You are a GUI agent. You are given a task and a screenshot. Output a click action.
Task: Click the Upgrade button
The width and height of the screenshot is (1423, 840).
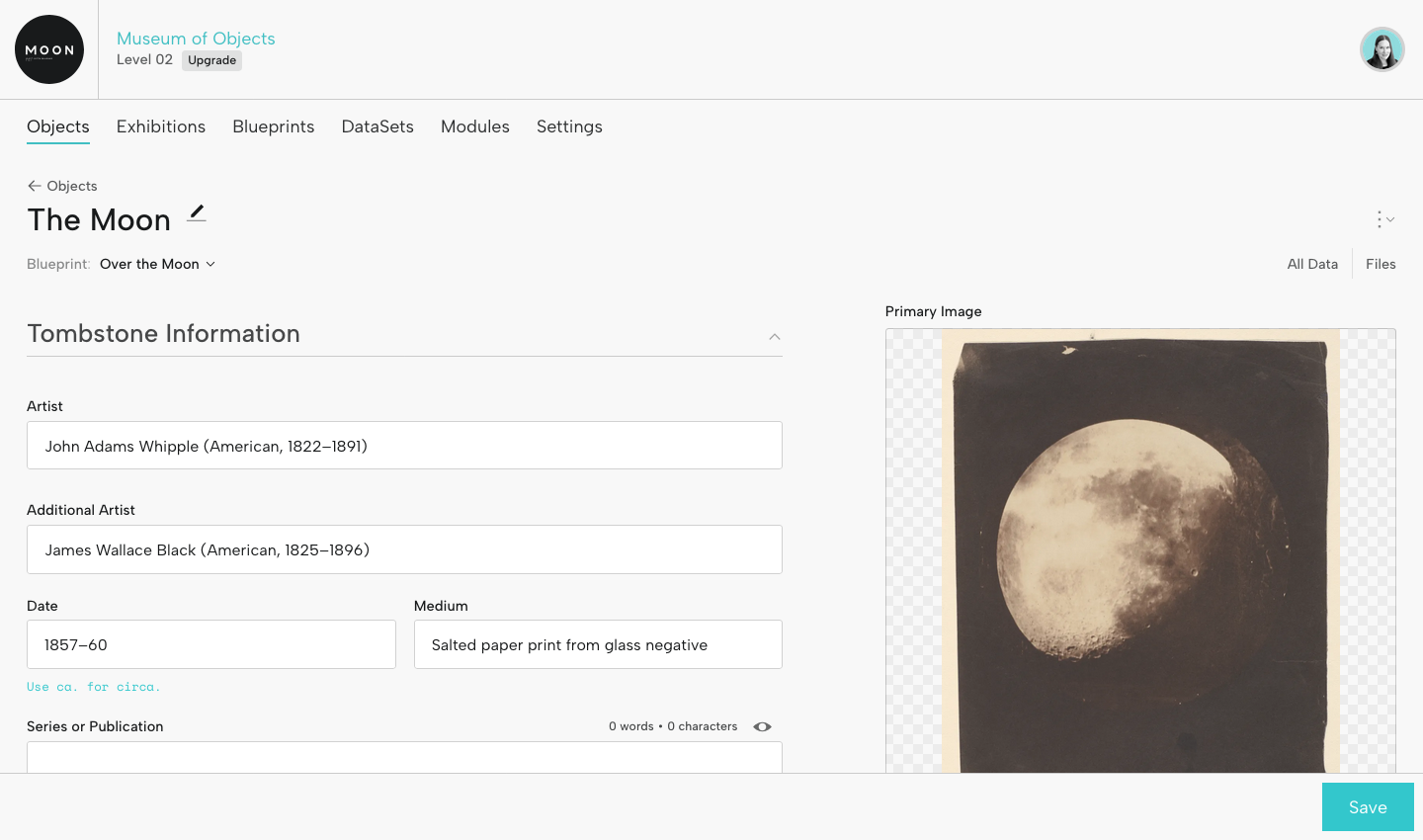(211, 60)
